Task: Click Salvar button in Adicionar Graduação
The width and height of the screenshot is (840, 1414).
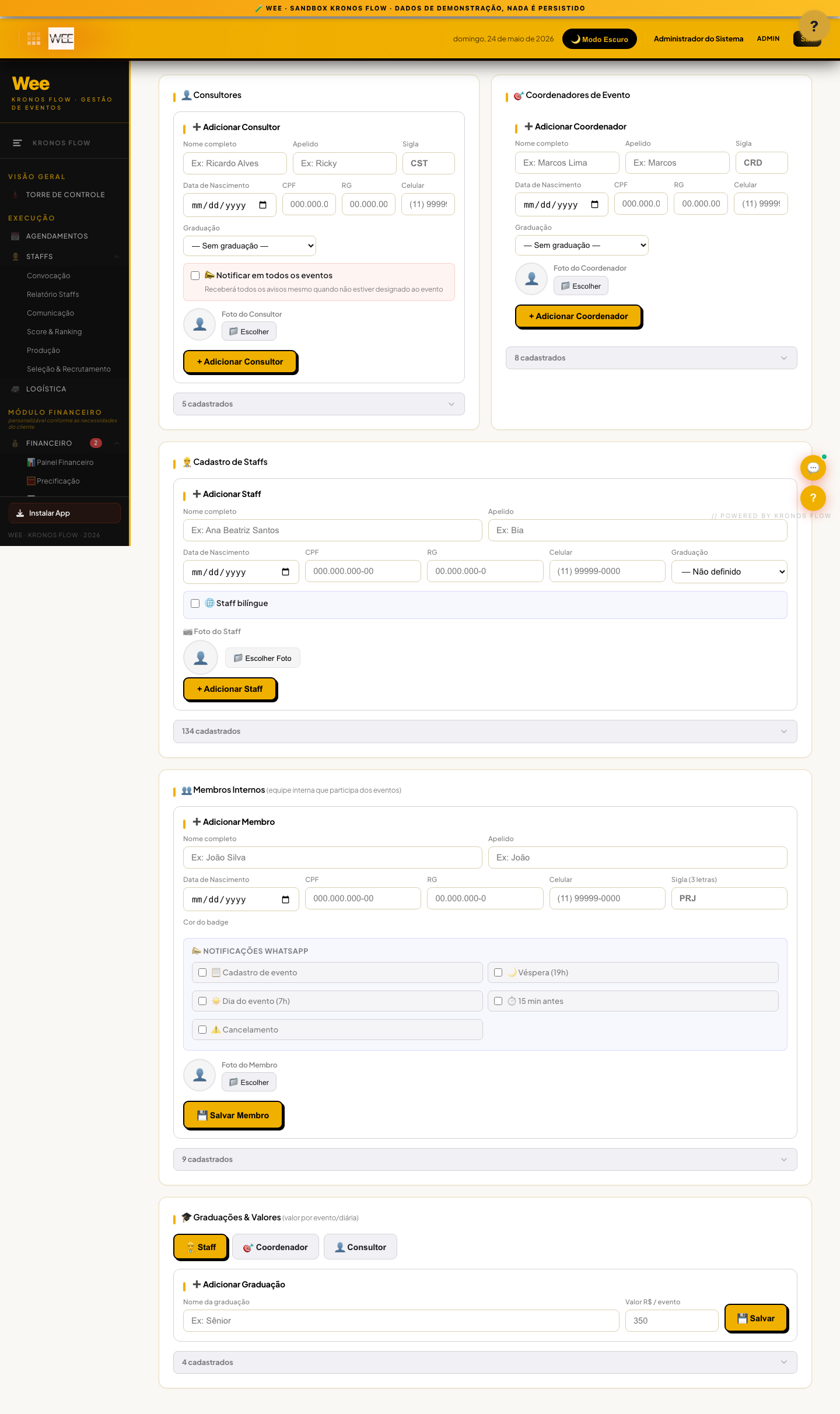Action: (756, 1318)
